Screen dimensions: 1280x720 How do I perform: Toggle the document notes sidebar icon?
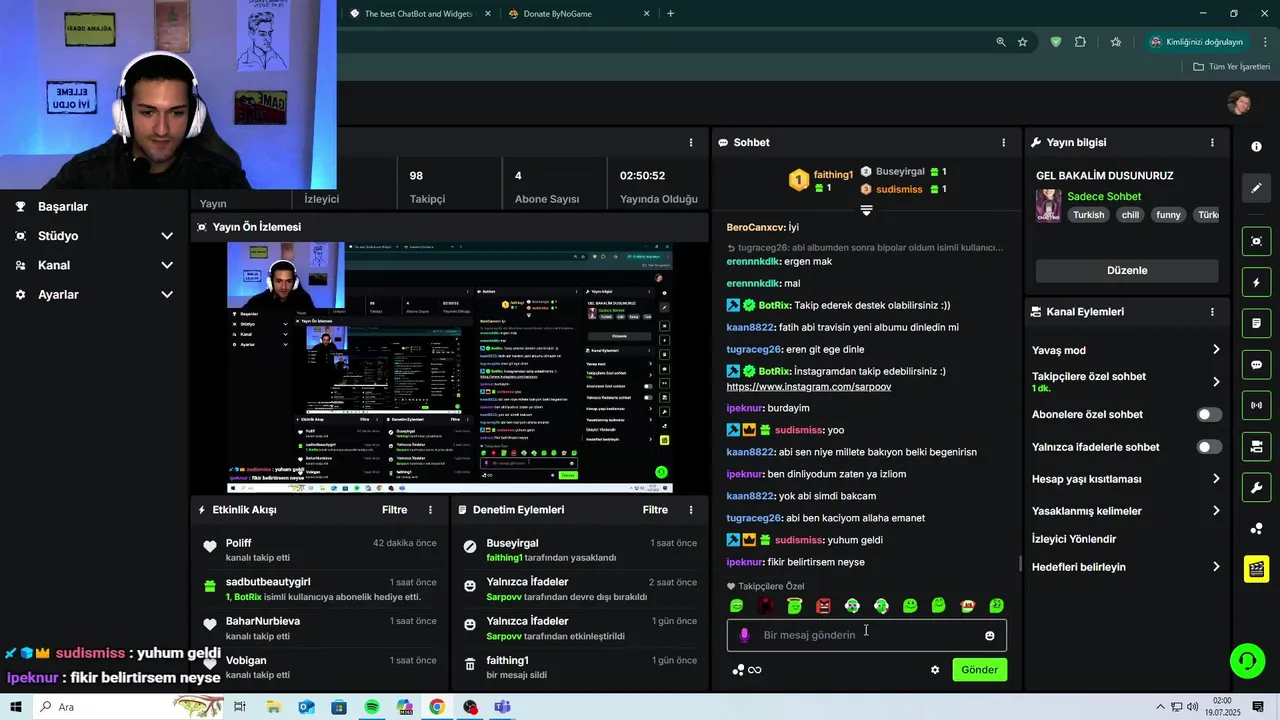point(1256,324)
